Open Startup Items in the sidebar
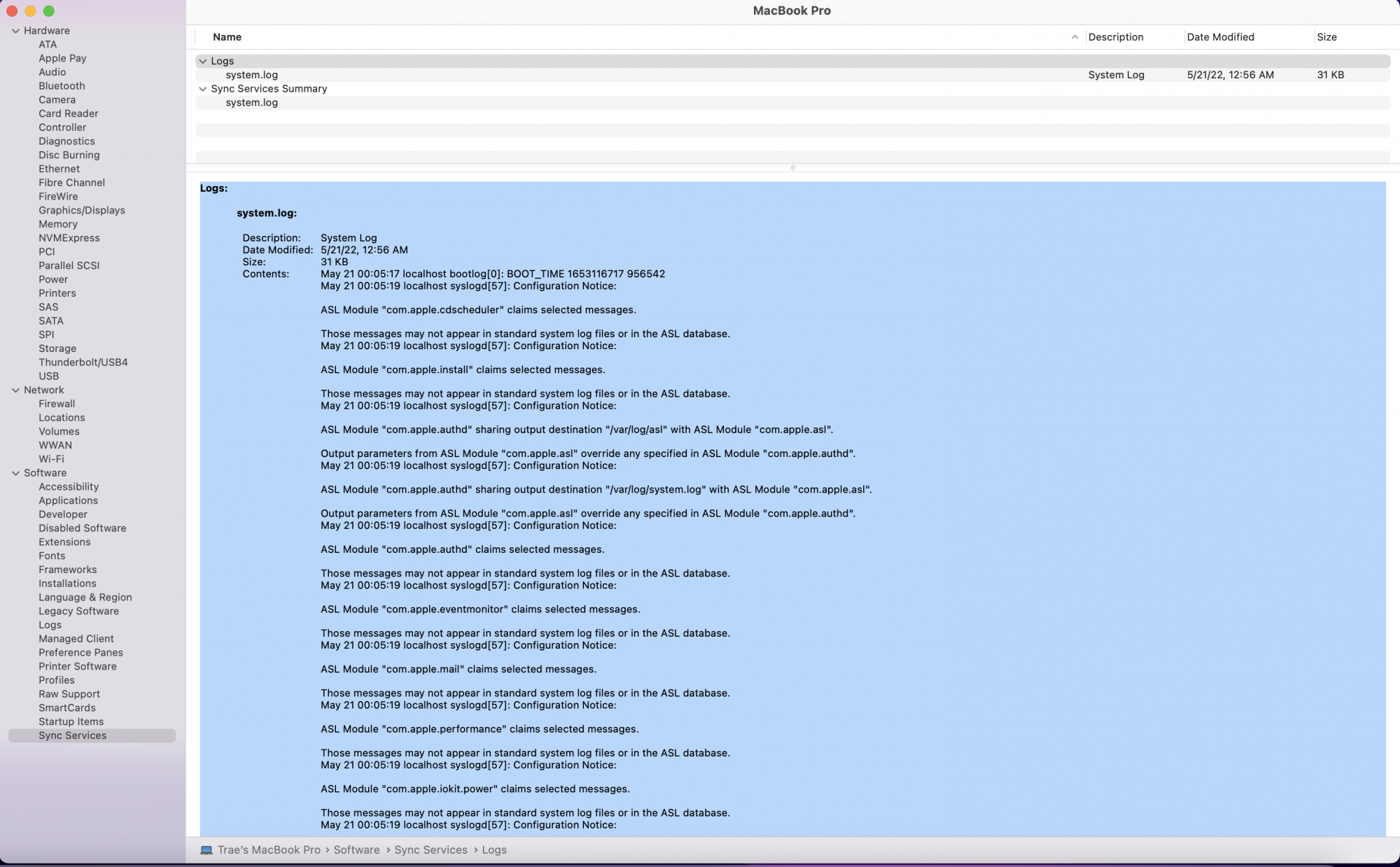This screenshot has height=867, width=1400. click(x=71, y=721)
